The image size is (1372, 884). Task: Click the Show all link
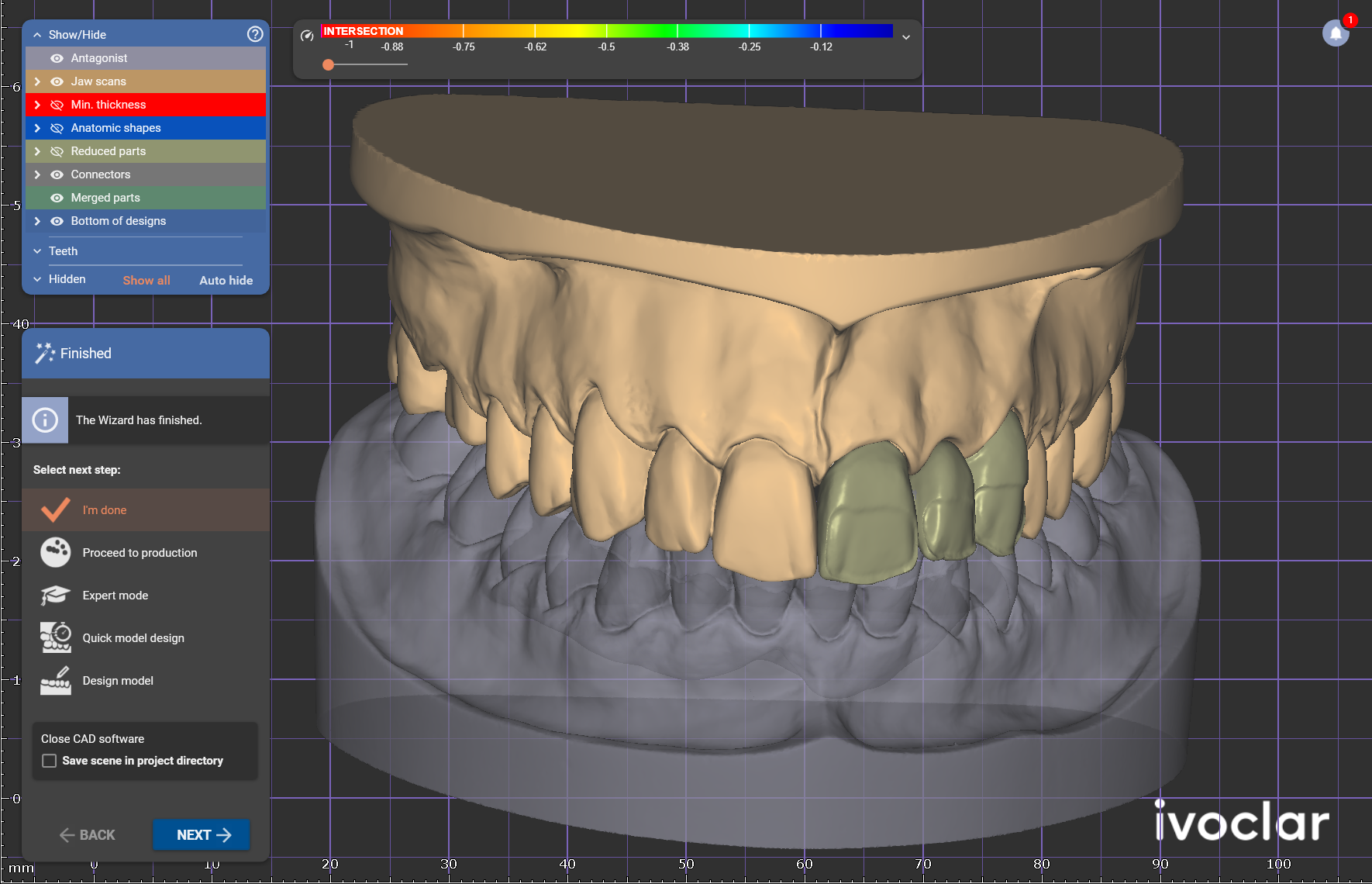[x=147, y=280]
